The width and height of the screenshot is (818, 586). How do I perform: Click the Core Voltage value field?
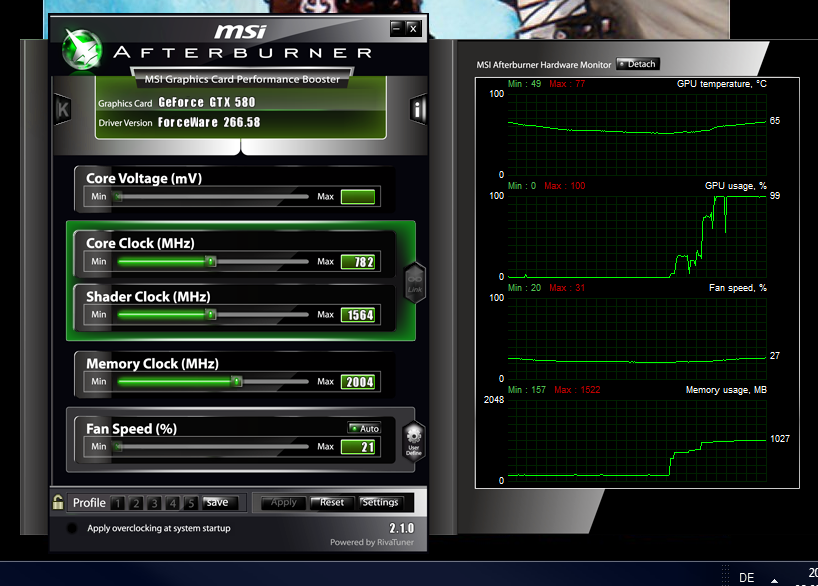pyautogui.click(x=358, y=197)
